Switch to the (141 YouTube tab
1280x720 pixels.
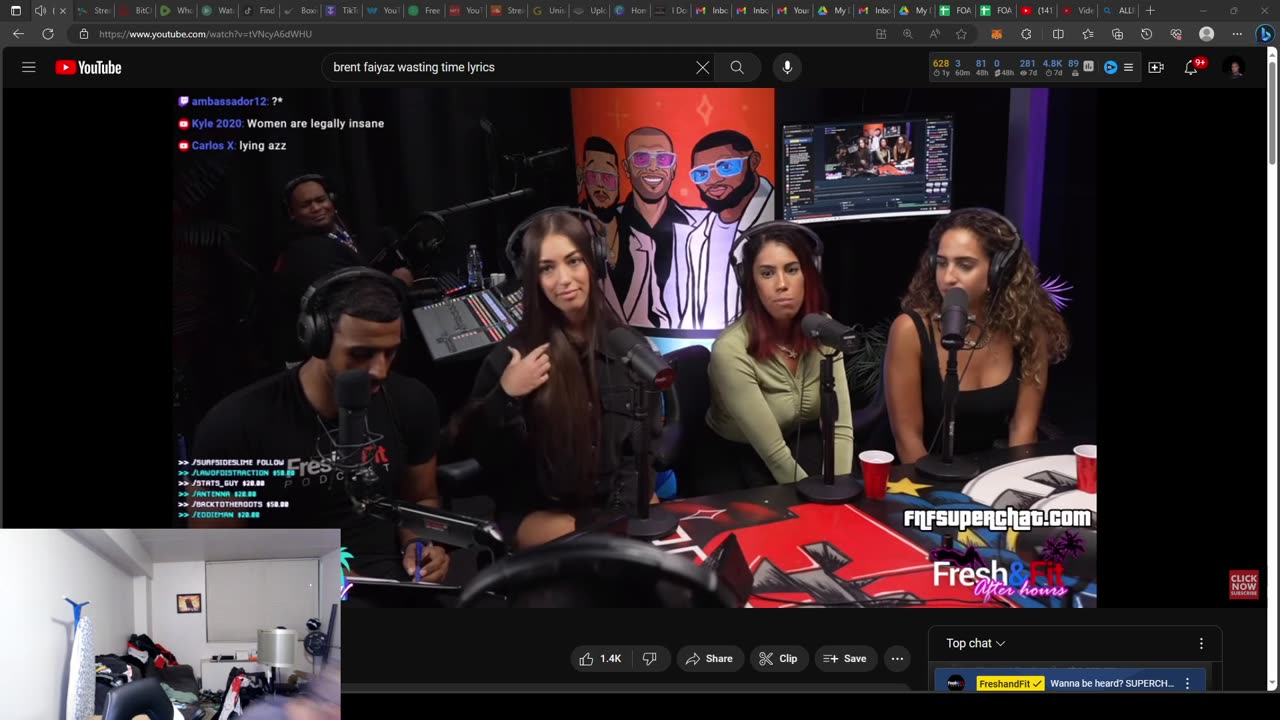point(1037,11)
